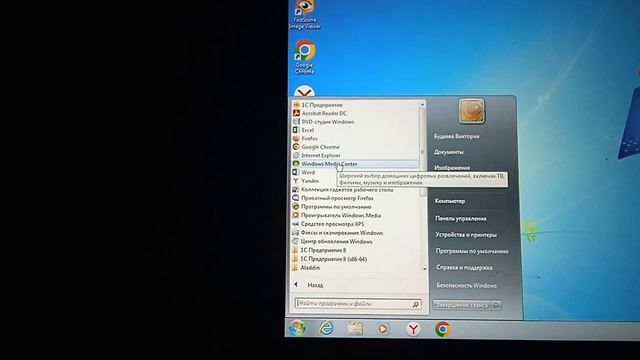Expand the 1C Предприятие 8 (x86-64) folder

(x=330, y=259)
